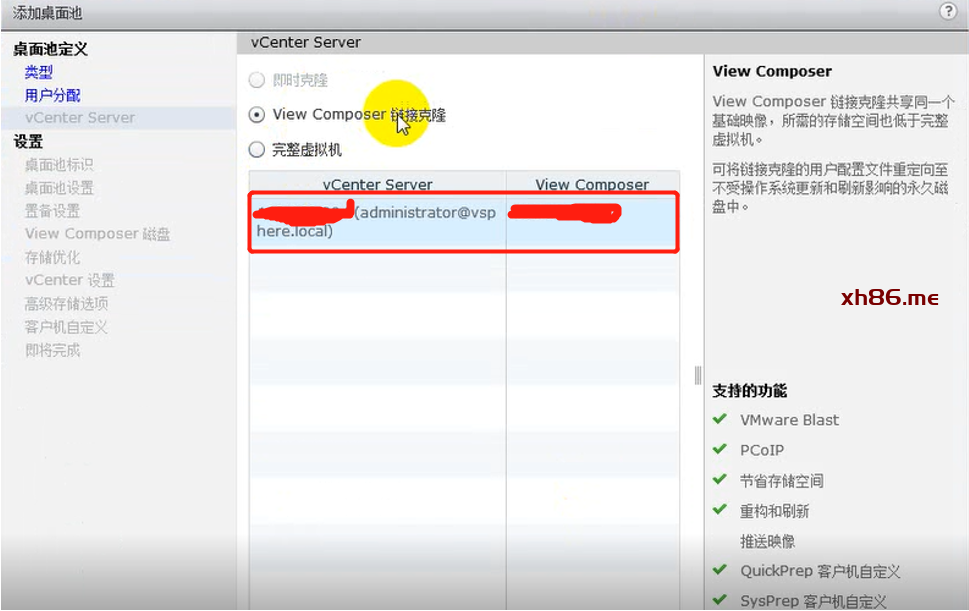Click the 桌面池标识 sidebar step
Viewport: 969px width, 611px height.
pyautogui.click(x=59, y=165)
